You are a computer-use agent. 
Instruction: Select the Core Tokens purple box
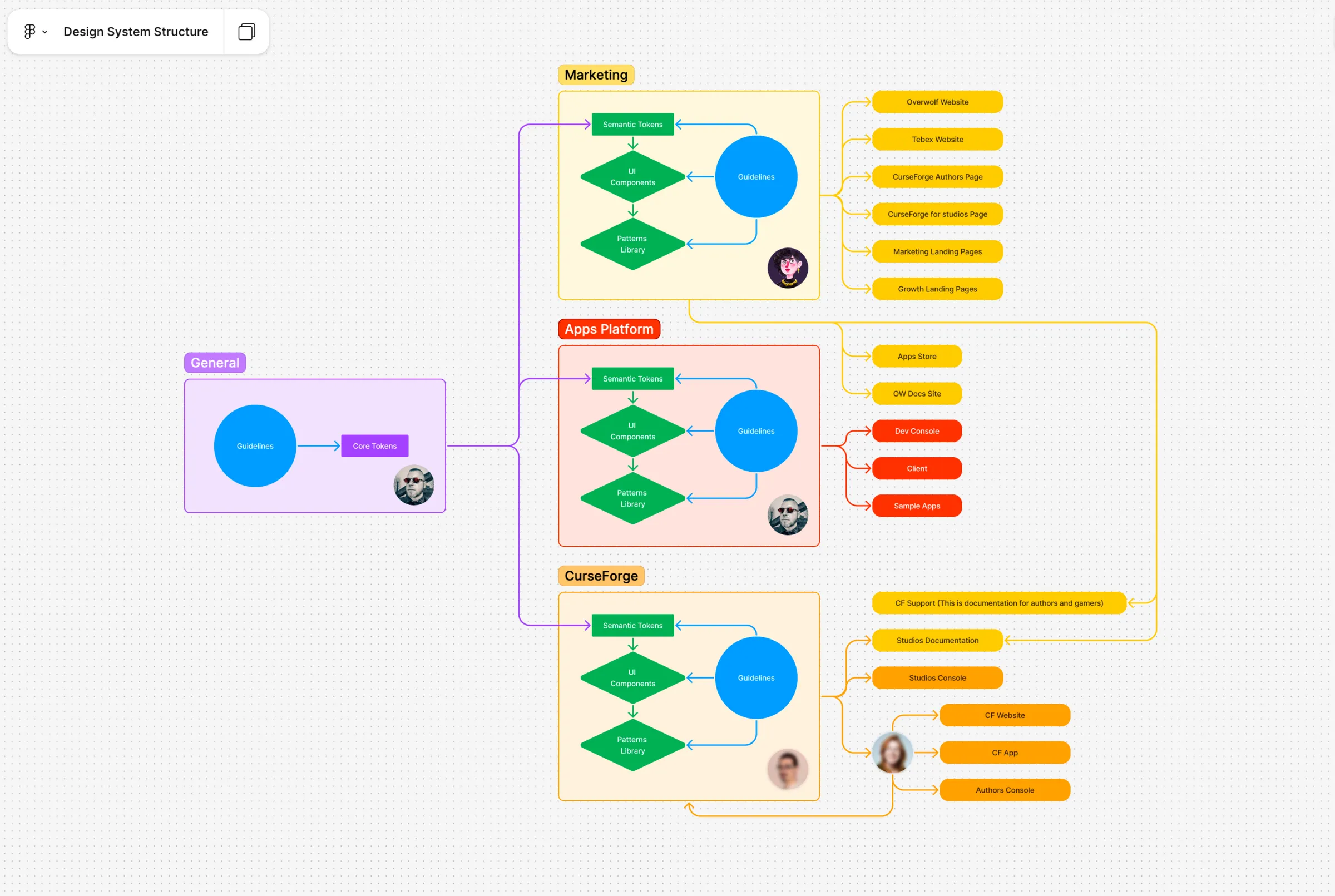375,446
